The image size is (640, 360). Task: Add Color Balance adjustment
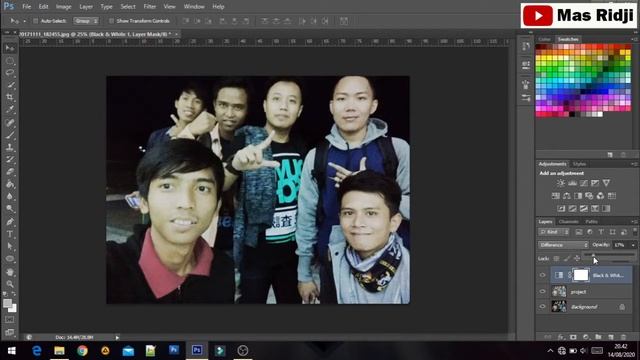coord(567,196)
